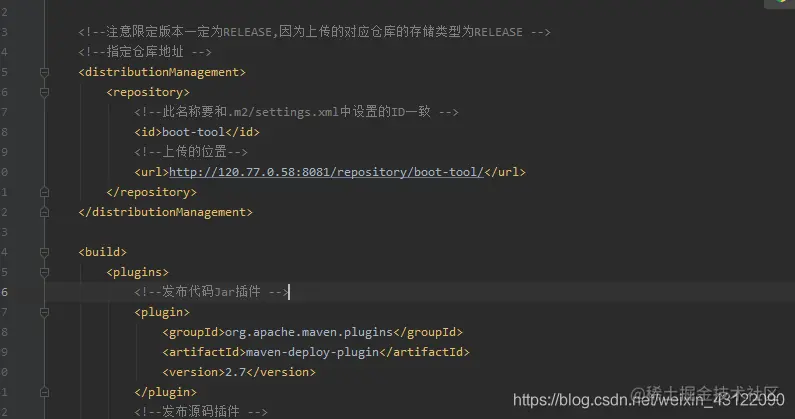Collapse the <plugins> tag fold marker
This screenshot has height=419, width=795.
(45, 272)
